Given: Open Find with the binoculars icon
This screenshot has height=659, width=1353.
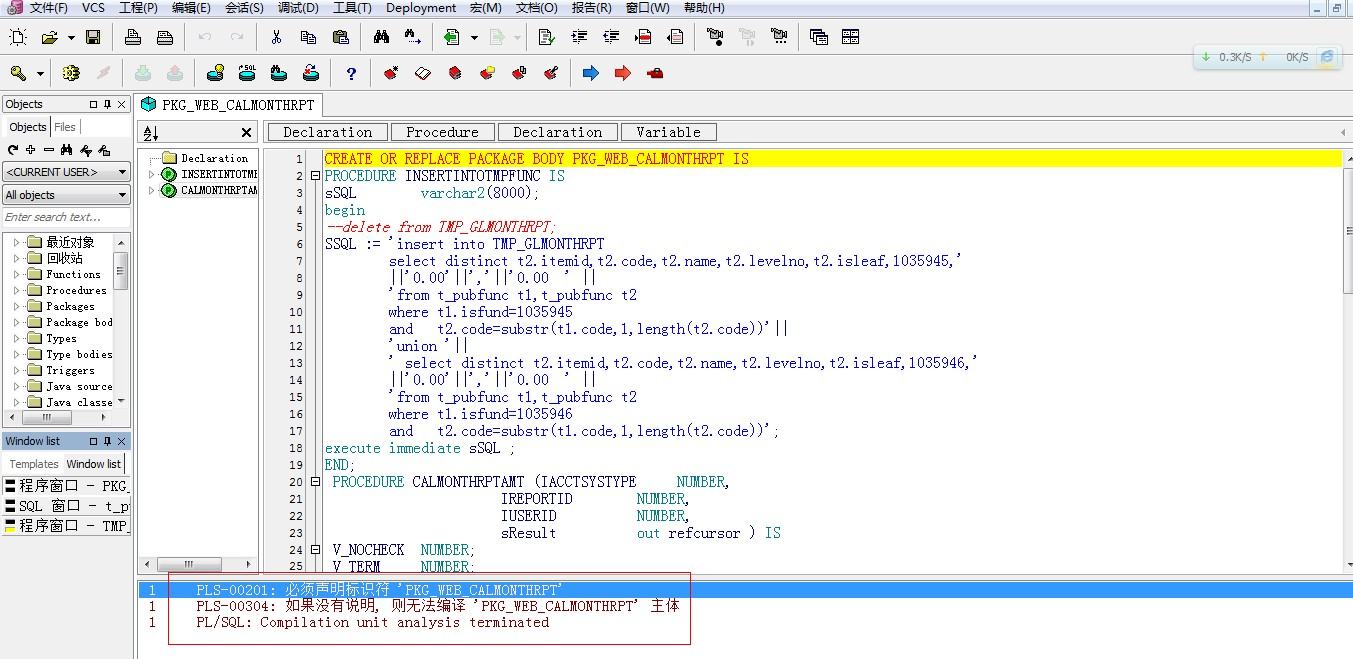Looking at the screenshot, I should coord(381,38).
